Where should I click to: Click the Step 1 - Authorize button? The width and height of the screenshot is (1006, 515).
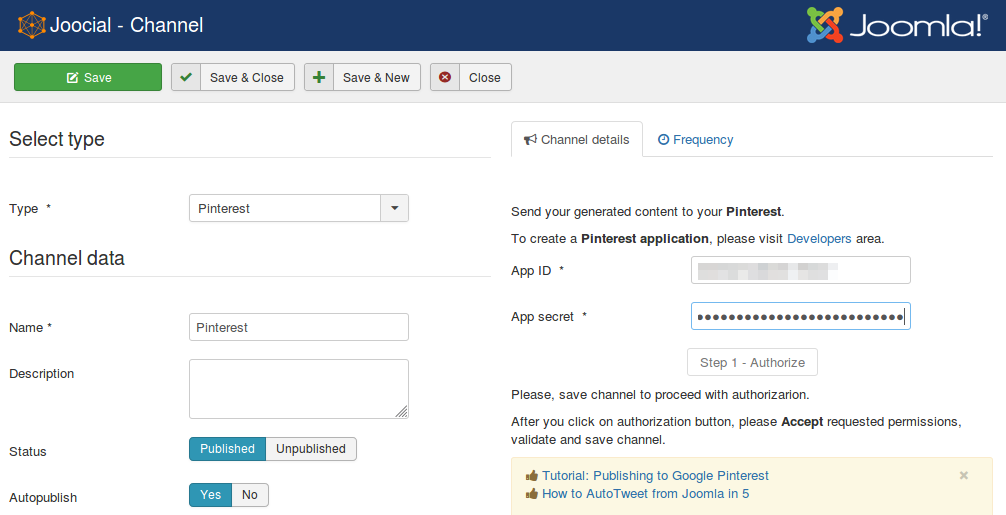click(x=752, y=362)
